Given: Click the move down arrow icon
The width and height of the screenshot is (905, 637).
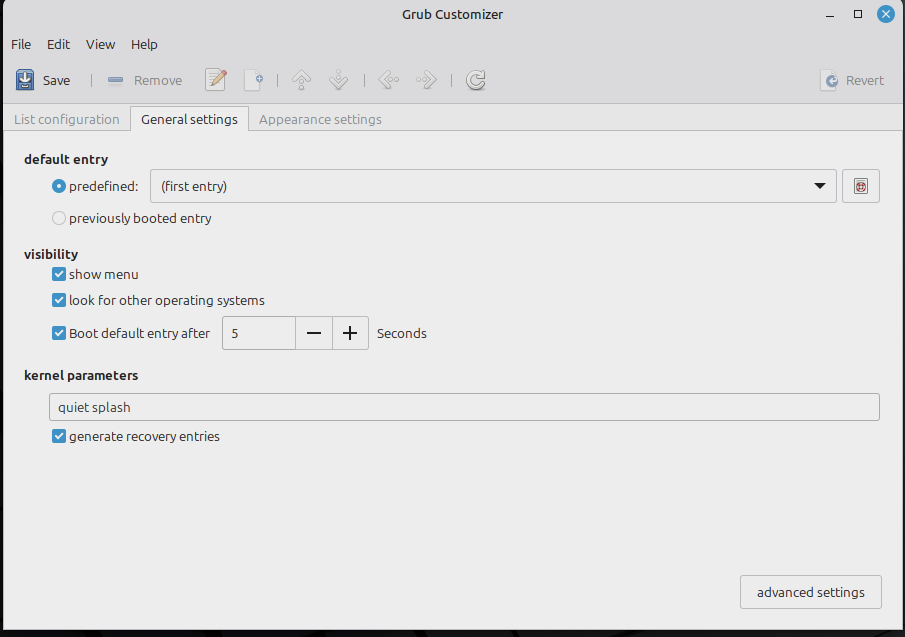Looking at the screenshot, I should [x=338, y=80].
